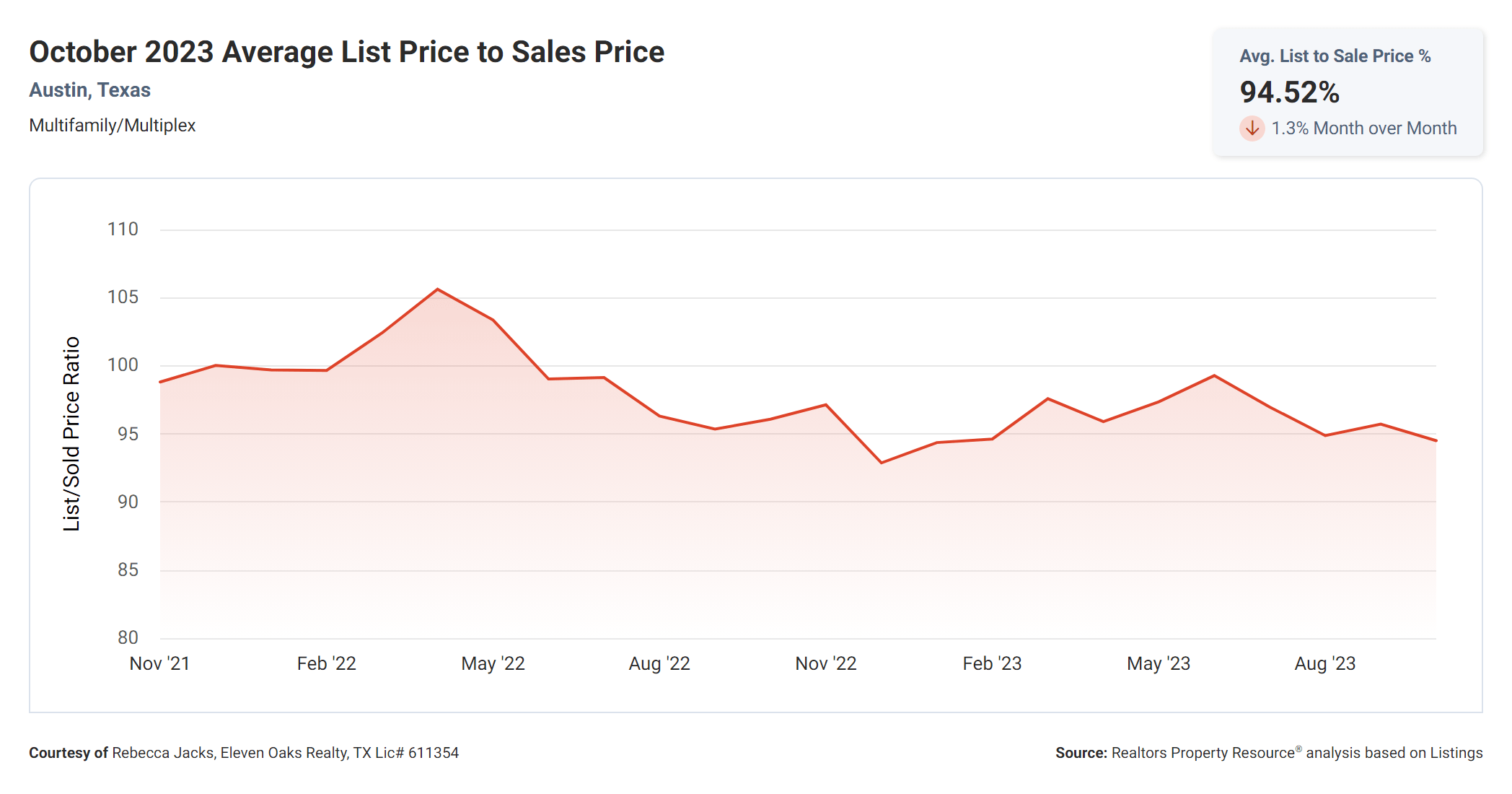The width and height of the screenshot is (1512, 794).
Task: Click the List/Sold Price Ratio axis title
Action: click(x=71, y=434)
